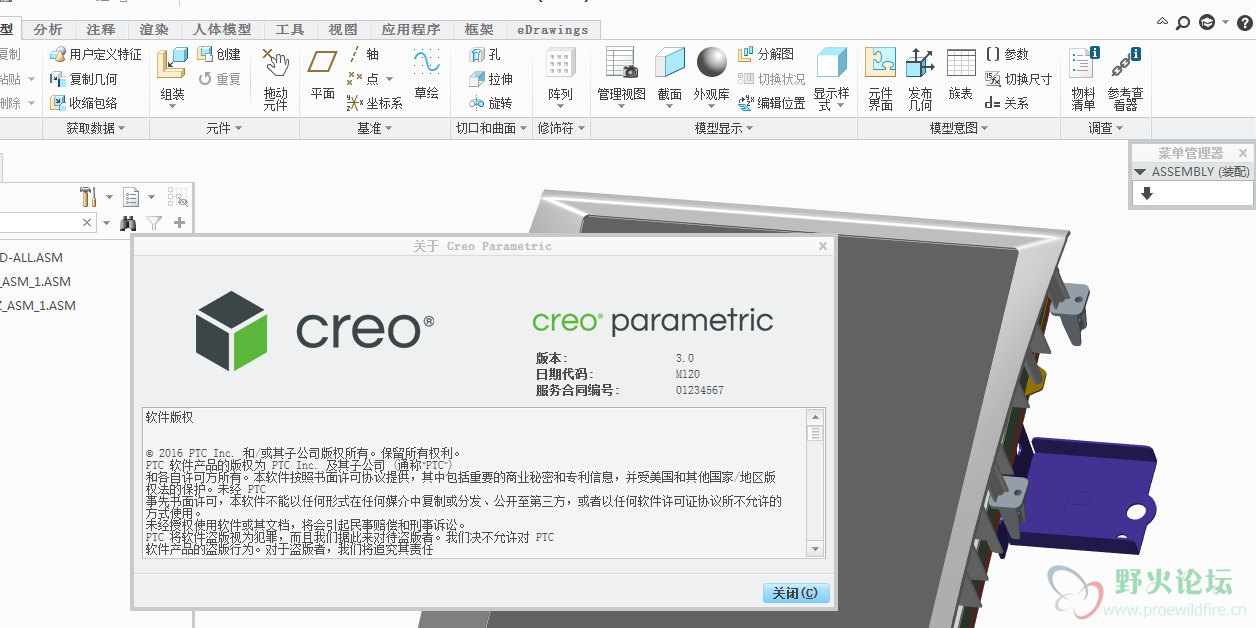
Task: Expand the 调查 group dropdown
Action: (x=1105, y=128)
